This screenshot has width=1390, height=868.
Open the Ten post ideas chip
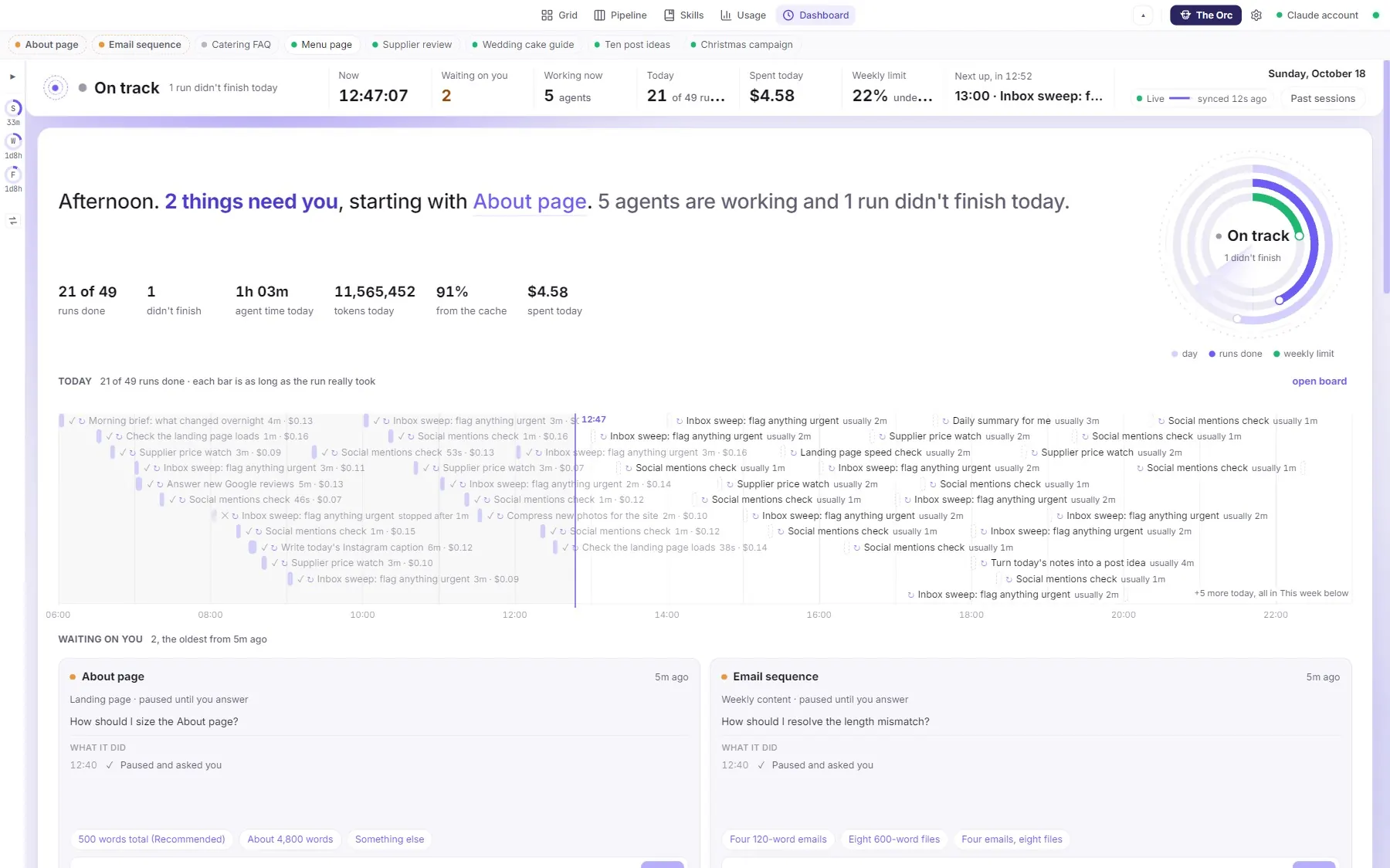coord(632,44)
